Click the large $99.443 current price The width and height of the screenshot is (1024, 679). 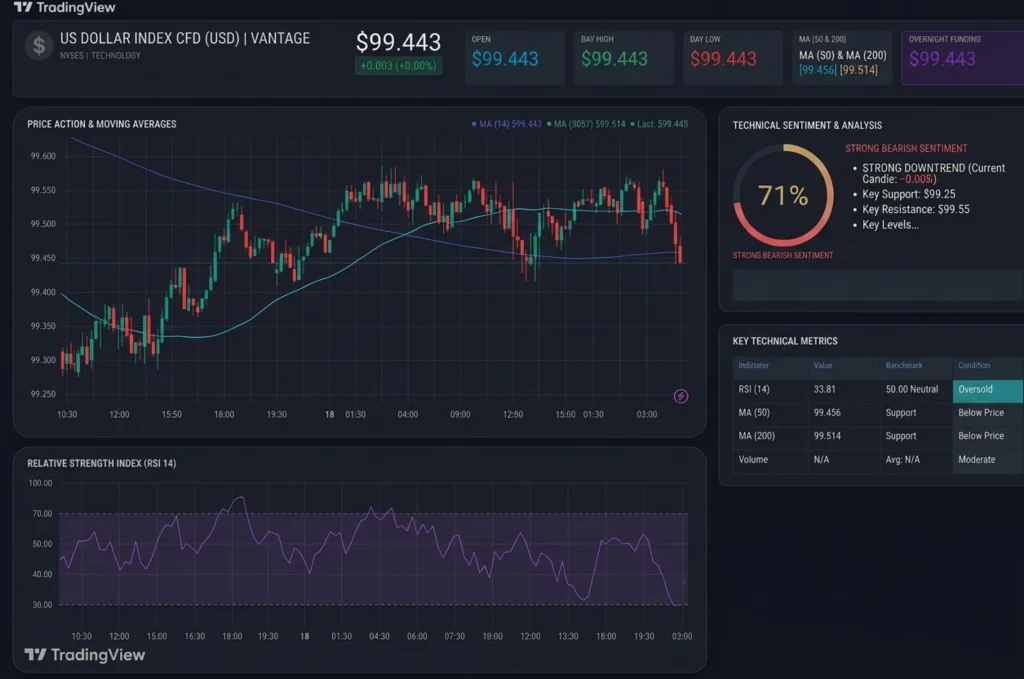coord(398,42)
